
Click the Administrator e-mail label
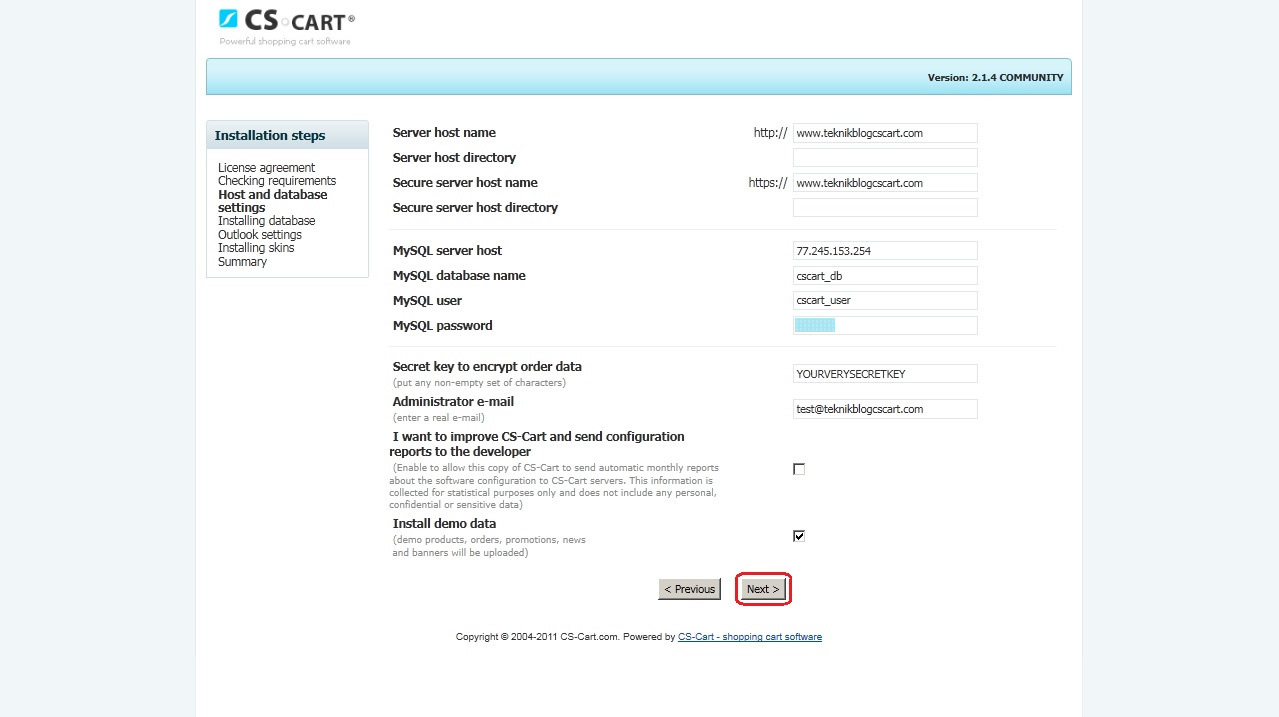(453, 402)
